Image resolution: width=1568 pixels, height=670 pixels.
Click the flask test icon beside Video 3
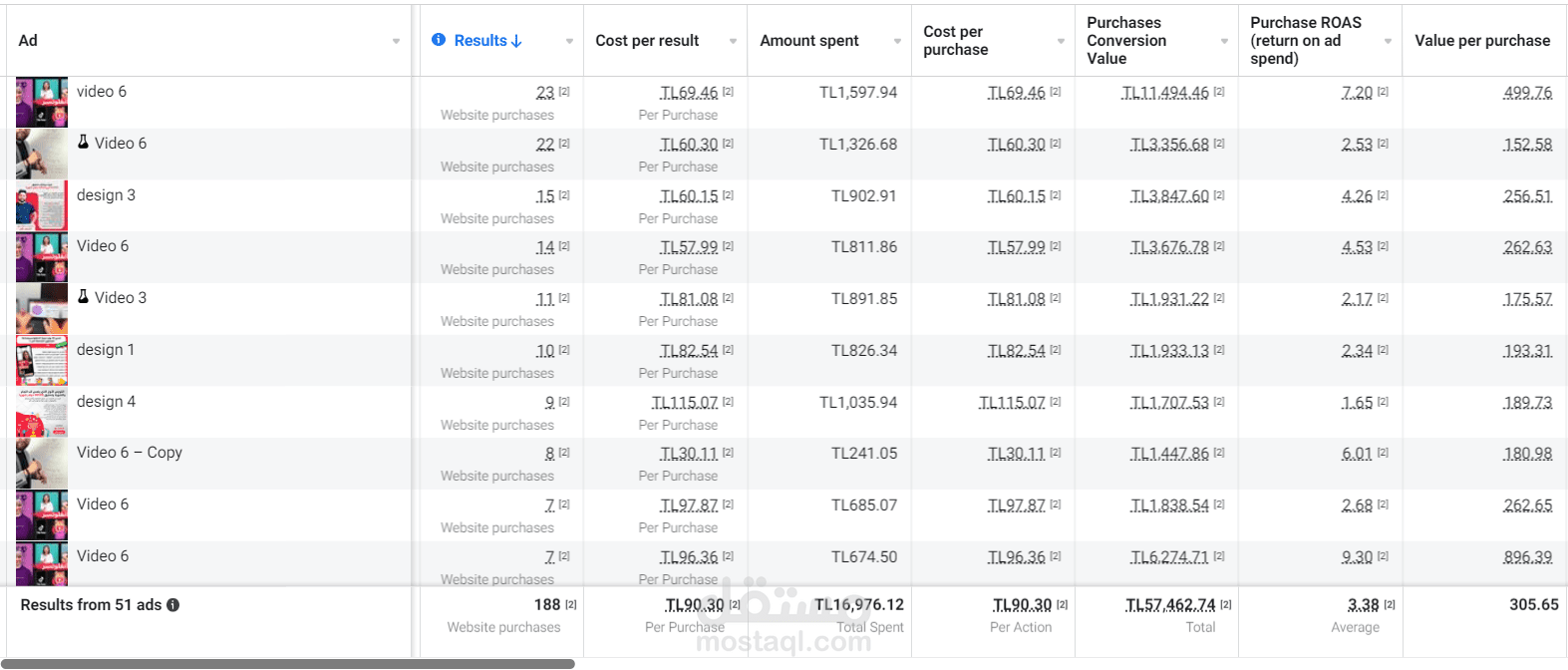pos(84,297)
